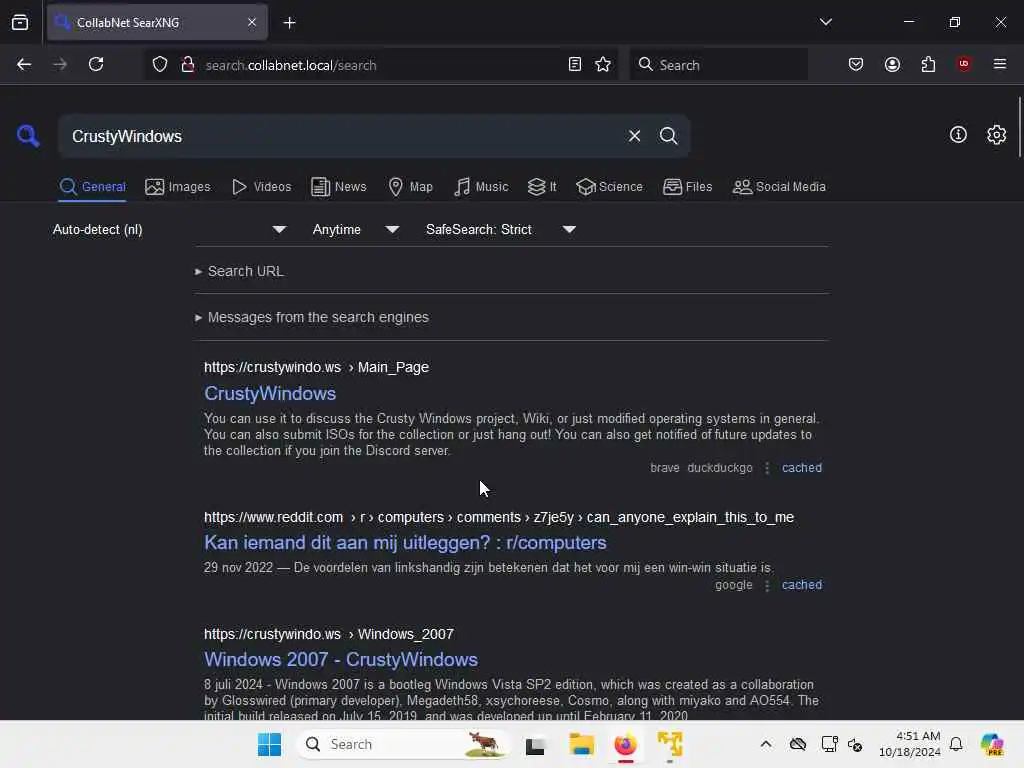Toggle reader view icon in address bar
This screenshot has height=768, width=1024.
[575, 65]
